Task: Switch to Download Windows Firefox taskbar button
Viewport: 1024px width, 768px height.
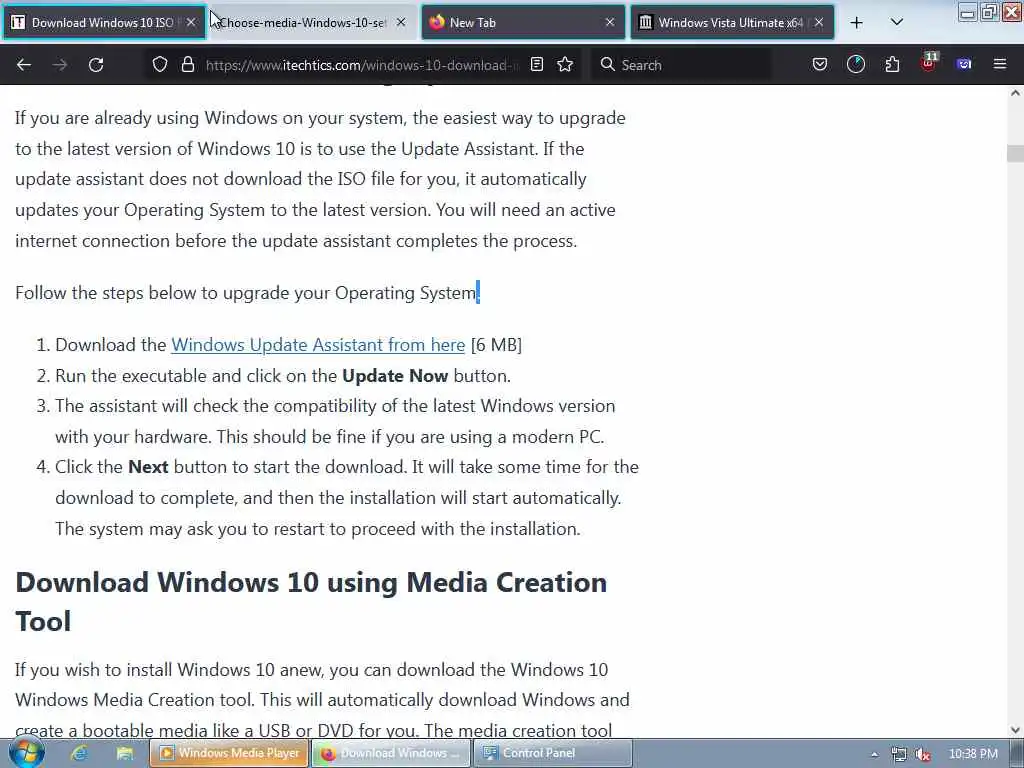Action: point(391,753)
